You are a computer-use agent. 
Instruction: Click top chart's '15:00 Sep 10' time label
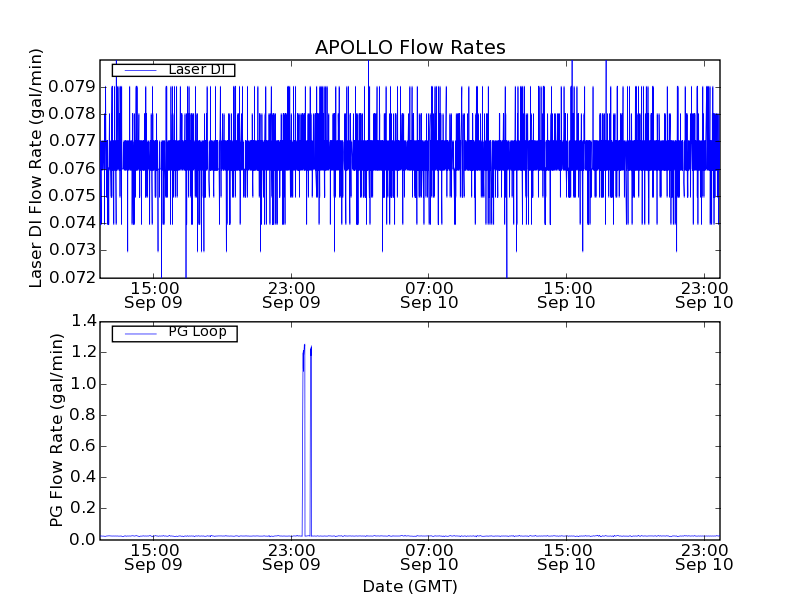pos(566,295)
